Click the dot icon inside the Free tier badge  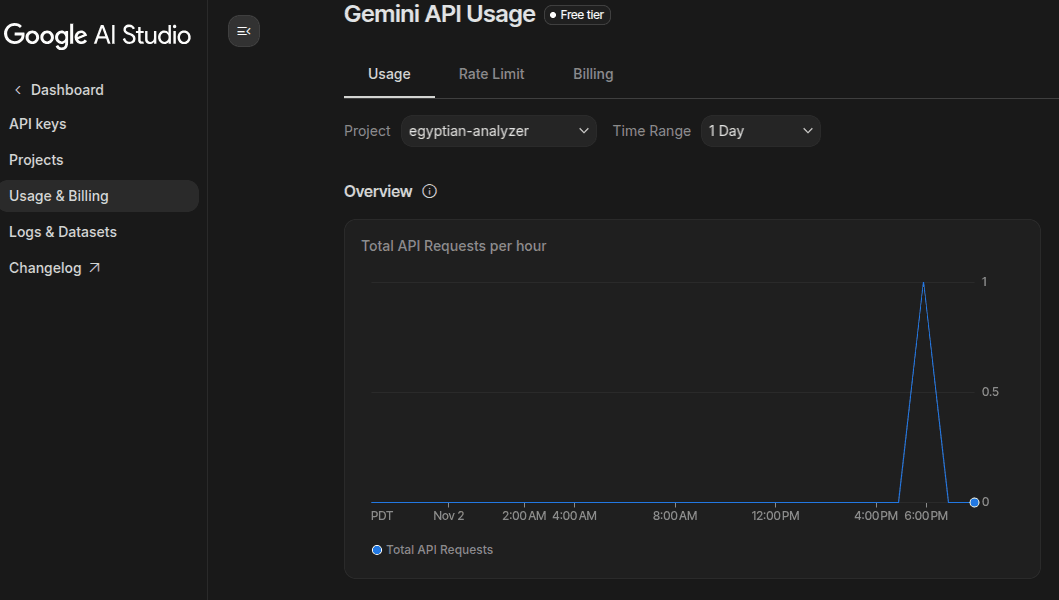(553, 16)
